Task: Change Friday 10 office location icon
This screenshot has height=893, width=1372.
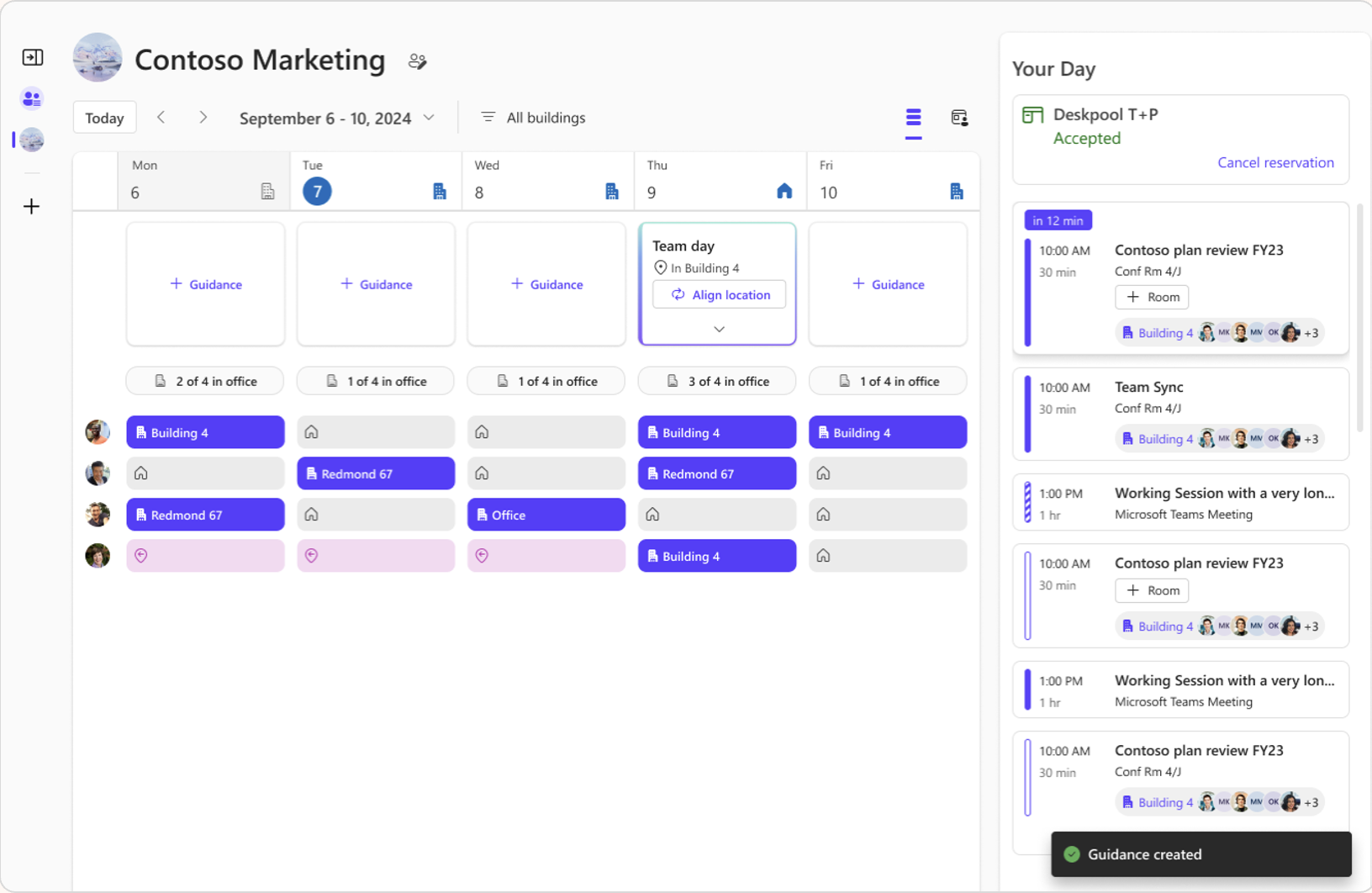Action: (957, 192)
